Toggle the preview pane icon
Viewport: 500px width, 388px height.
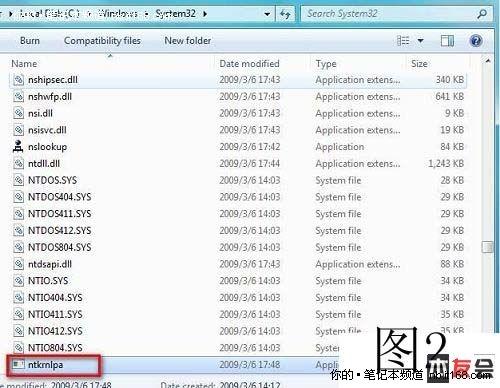[x=447, y=41]
